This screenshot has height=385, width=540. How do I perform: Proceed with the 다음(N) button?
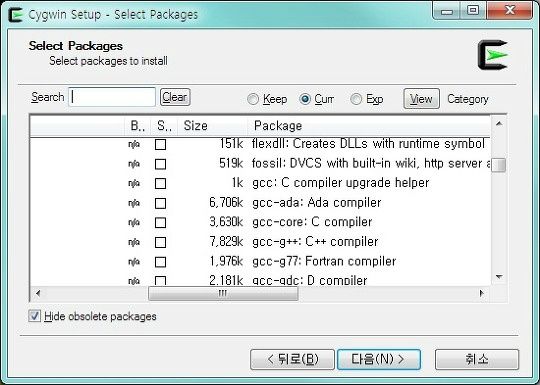(379, 360)
